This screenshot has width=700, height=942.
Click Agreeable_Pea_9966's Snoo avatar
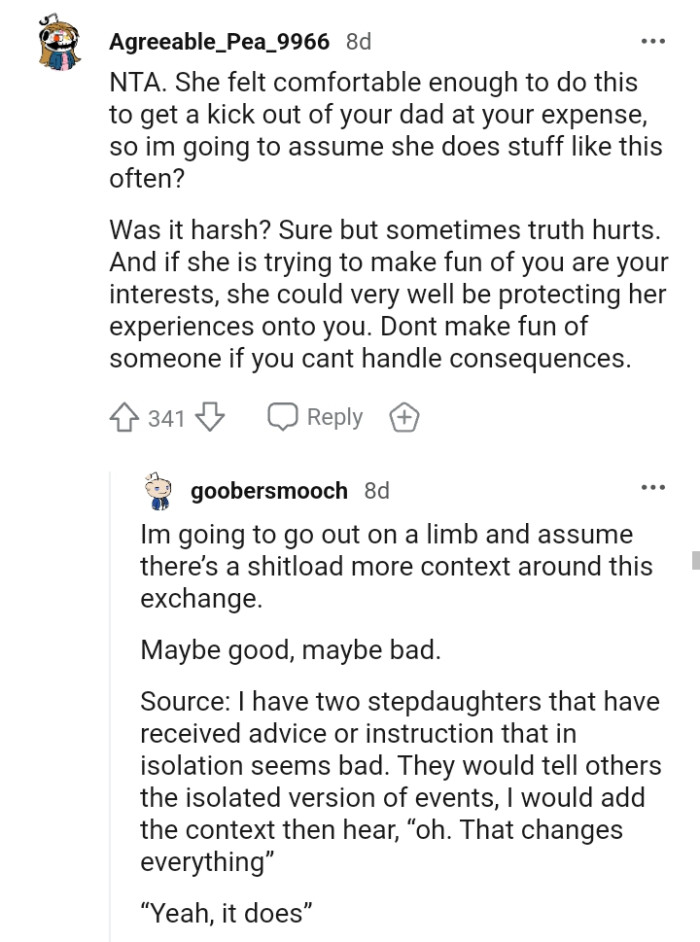click(58, 40)
